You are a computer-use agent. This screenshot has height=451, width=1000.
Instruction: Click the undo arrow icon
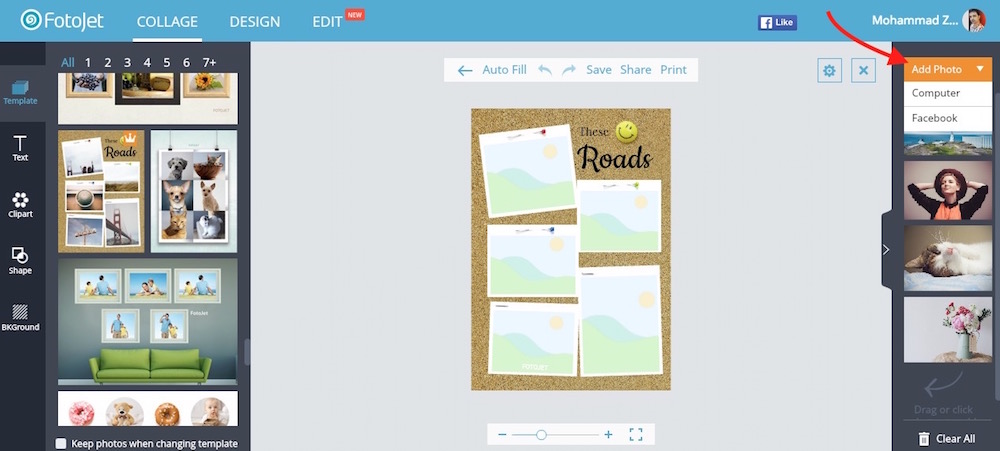(x=545, y=70)
